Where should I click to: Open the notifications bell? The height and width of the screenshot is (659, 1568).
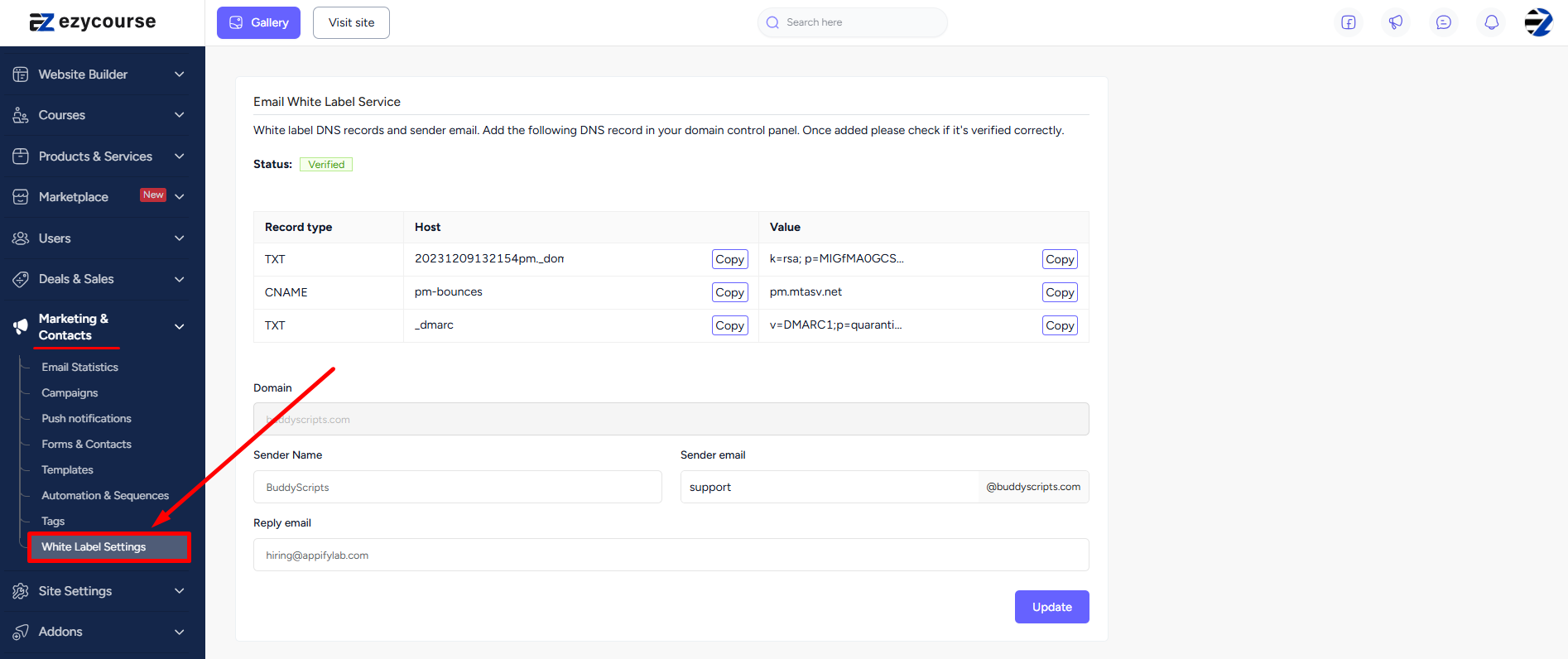click(1491, 22)
